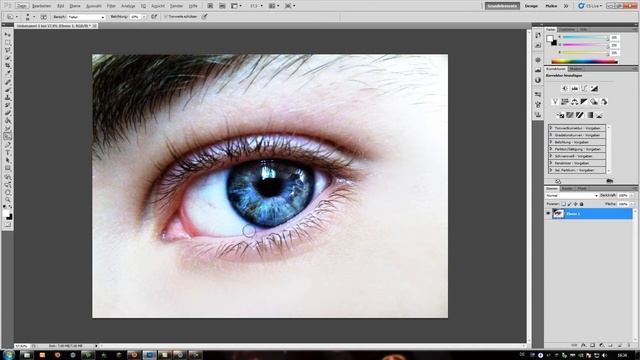This screenshot has height=360, width=640.
Task: Select the Move tool
Action: coord(8,35)
